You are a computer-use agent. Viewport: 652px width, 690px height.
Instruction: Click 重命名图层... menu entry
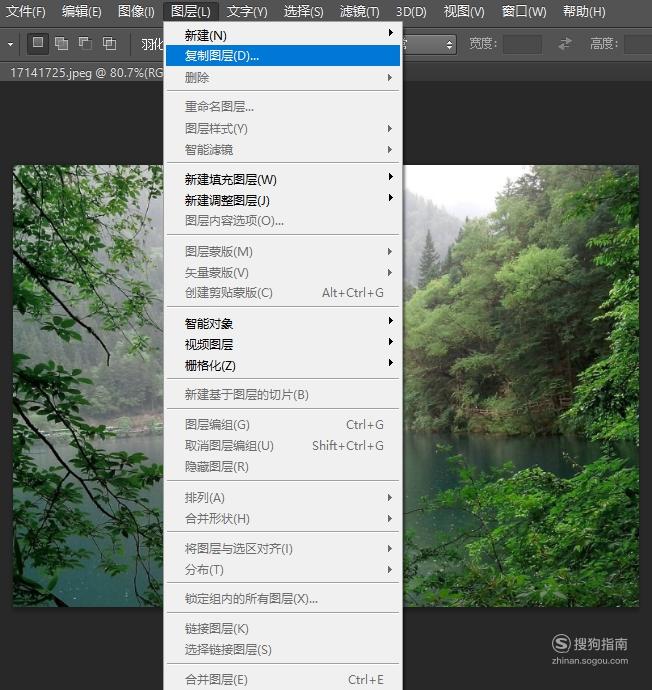tap(283, 106)
